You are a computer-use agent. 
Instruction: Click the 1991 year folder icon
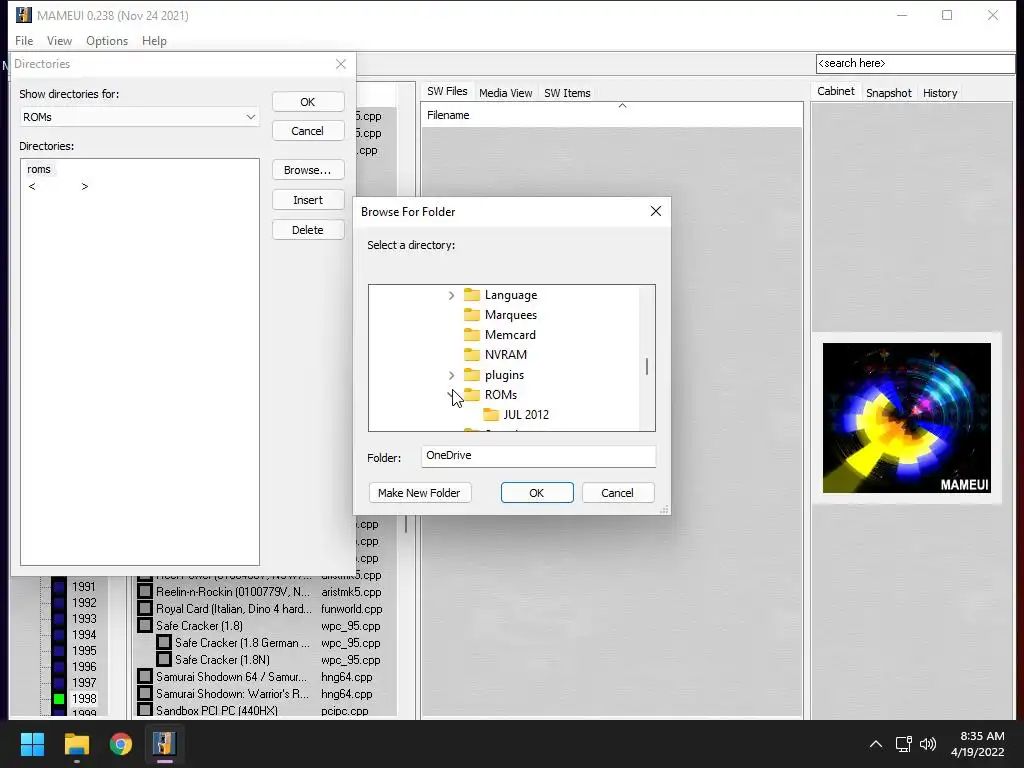pyautogui.click(x=59, y=586)
